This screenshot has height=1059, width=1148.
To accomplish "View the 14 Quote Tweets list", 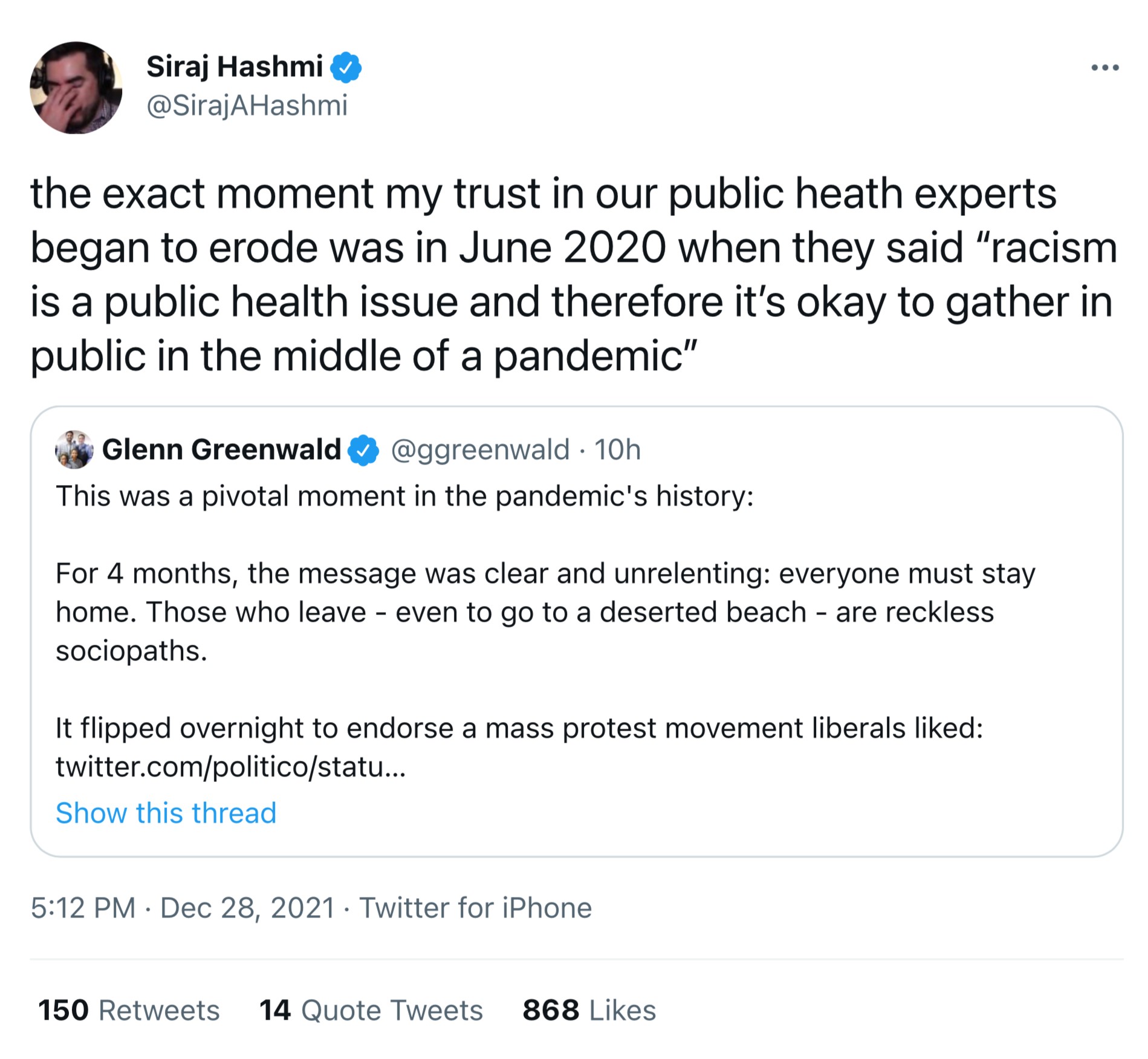I will pos(371,1011).
